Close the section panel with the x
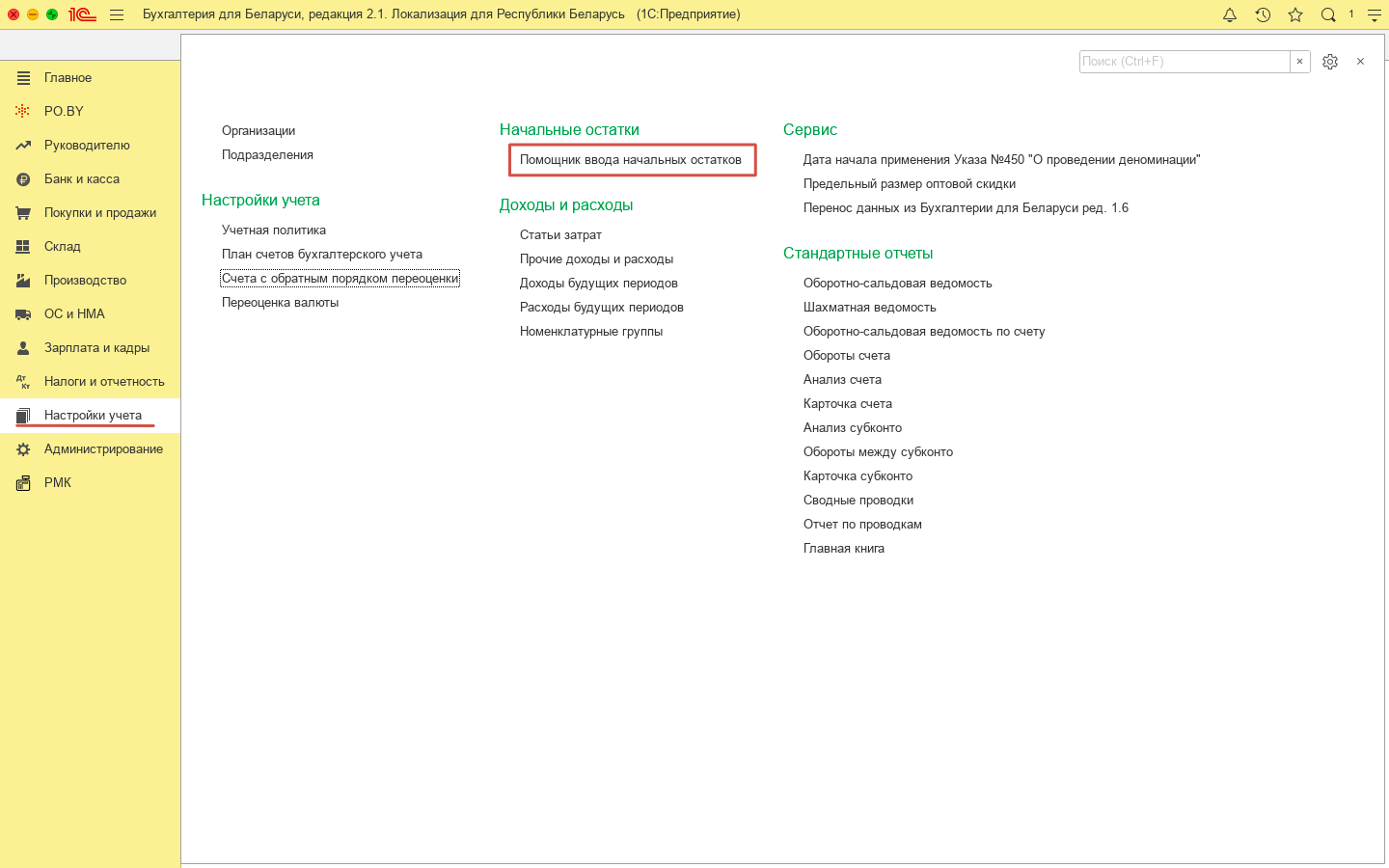1389x868 pixels. [1360, 62]
